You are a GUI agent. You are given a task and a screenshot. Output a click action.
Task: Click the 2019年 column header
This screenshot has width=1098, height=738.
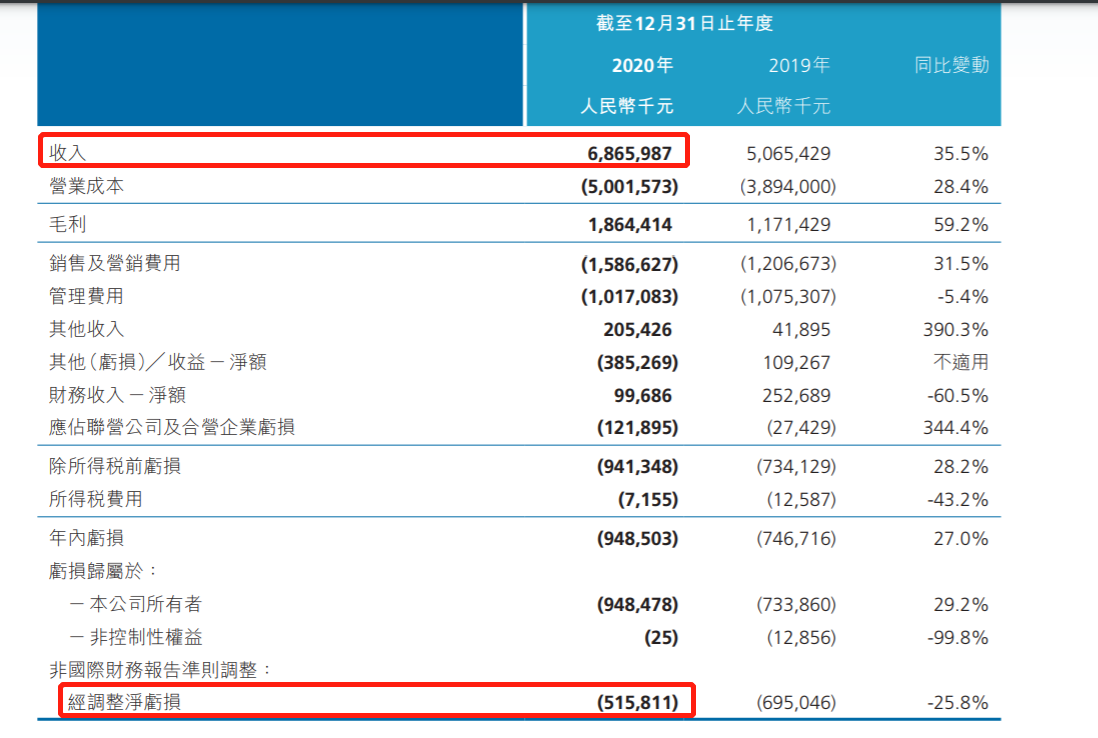[799, 66]
